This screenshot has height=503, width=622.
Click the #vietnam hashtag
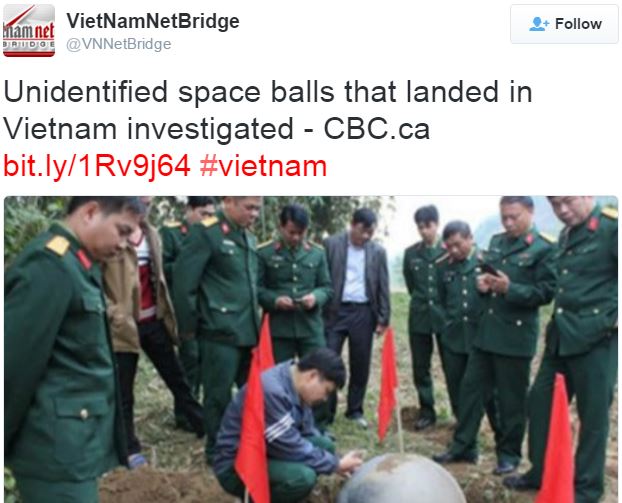[263, 166]
